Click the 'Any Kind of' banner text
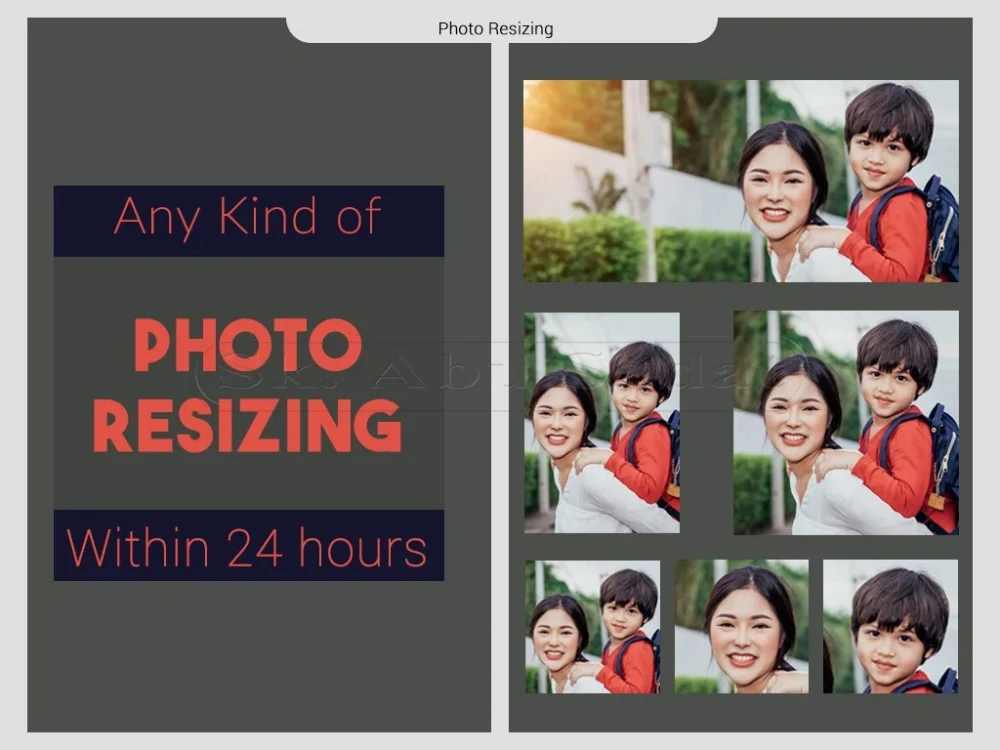The width and height of the screenshot is (1000, 750). [247, 217]
